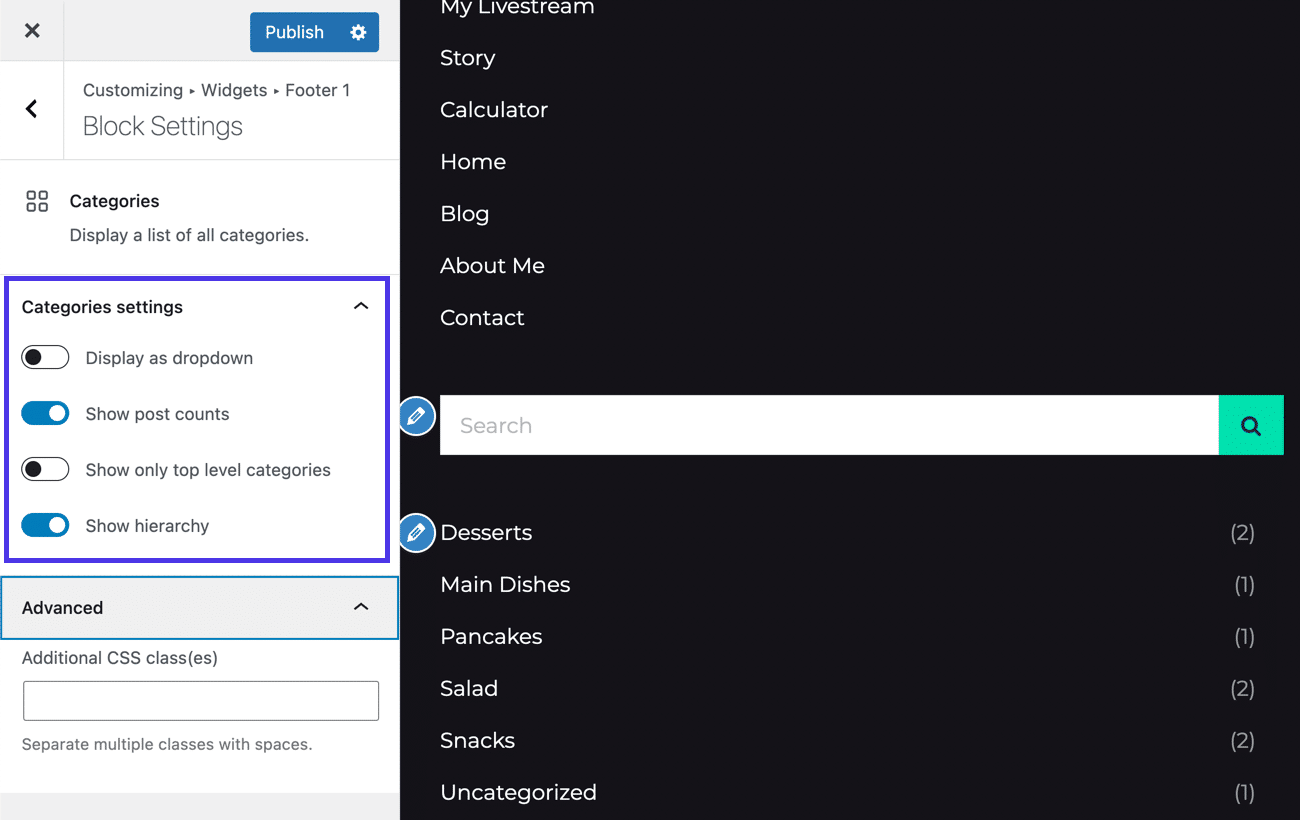Enable Show only top level categories
The image size is (1300, 820).
click(x=45, y=469)
